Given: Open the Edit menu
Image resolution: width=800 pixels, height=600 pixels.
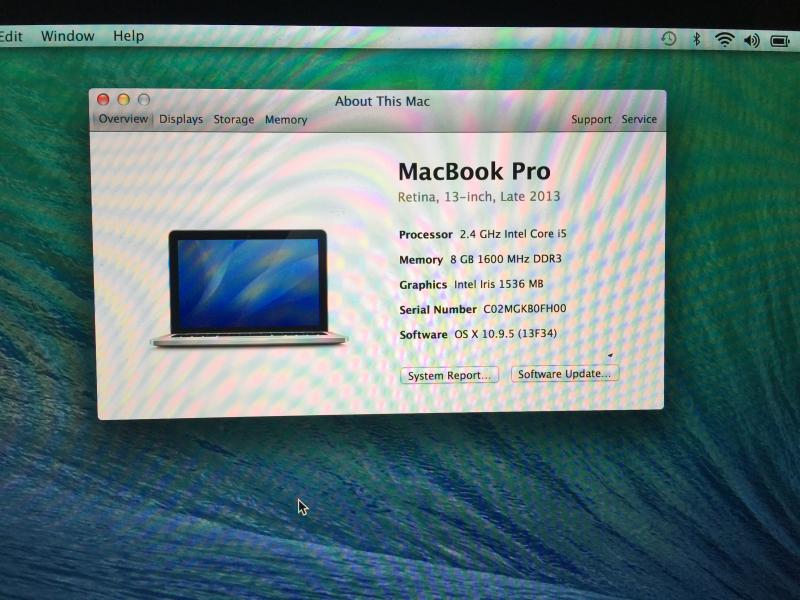Looking at the screenshot, I should coord(11,36).
